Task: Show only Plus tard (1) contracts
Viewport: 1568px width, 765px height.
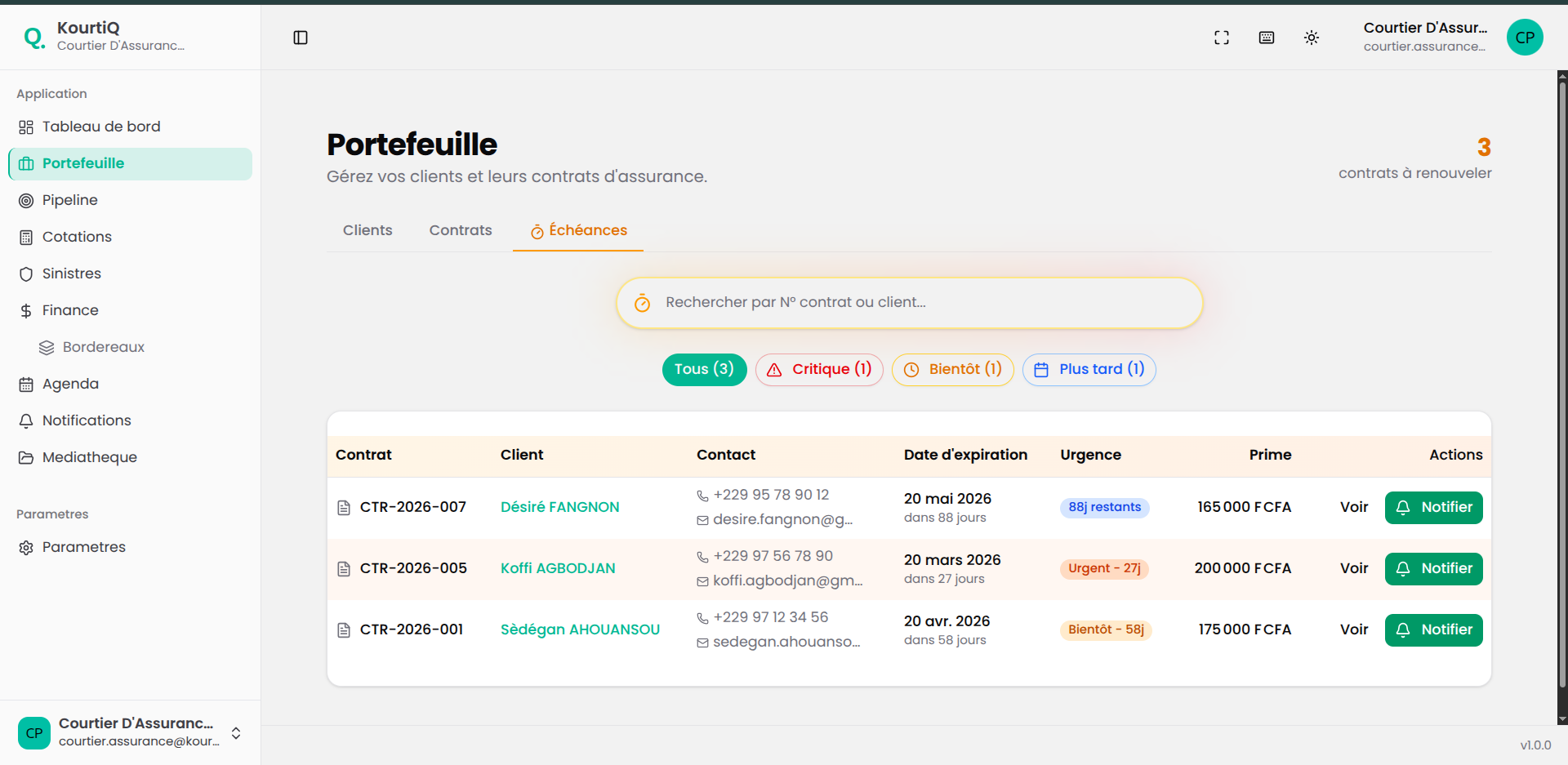Action: tap(1089, 369)
